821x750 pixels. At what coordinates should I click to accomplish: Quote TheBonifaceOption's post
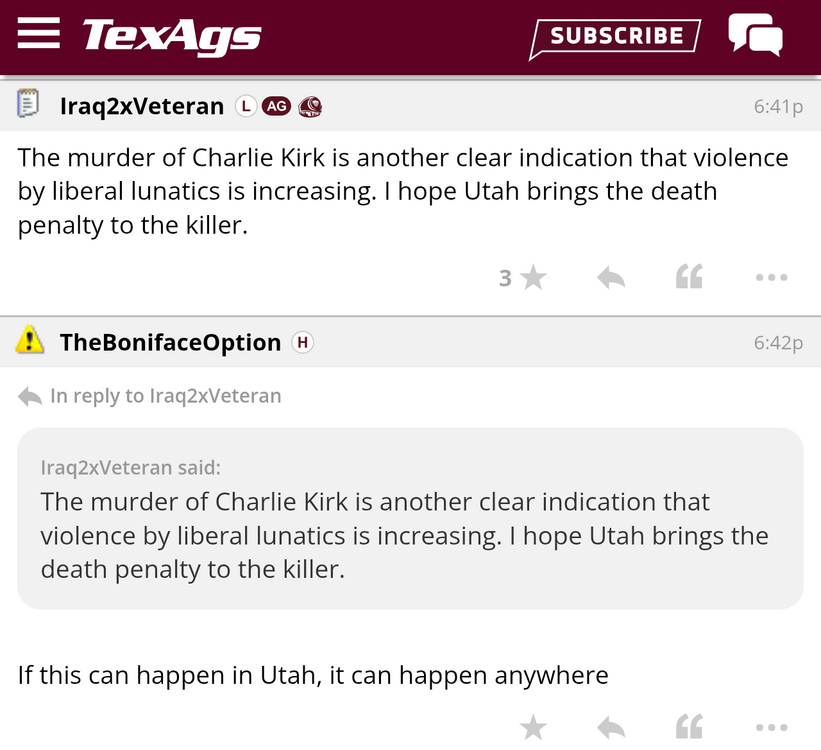(689, 727)
